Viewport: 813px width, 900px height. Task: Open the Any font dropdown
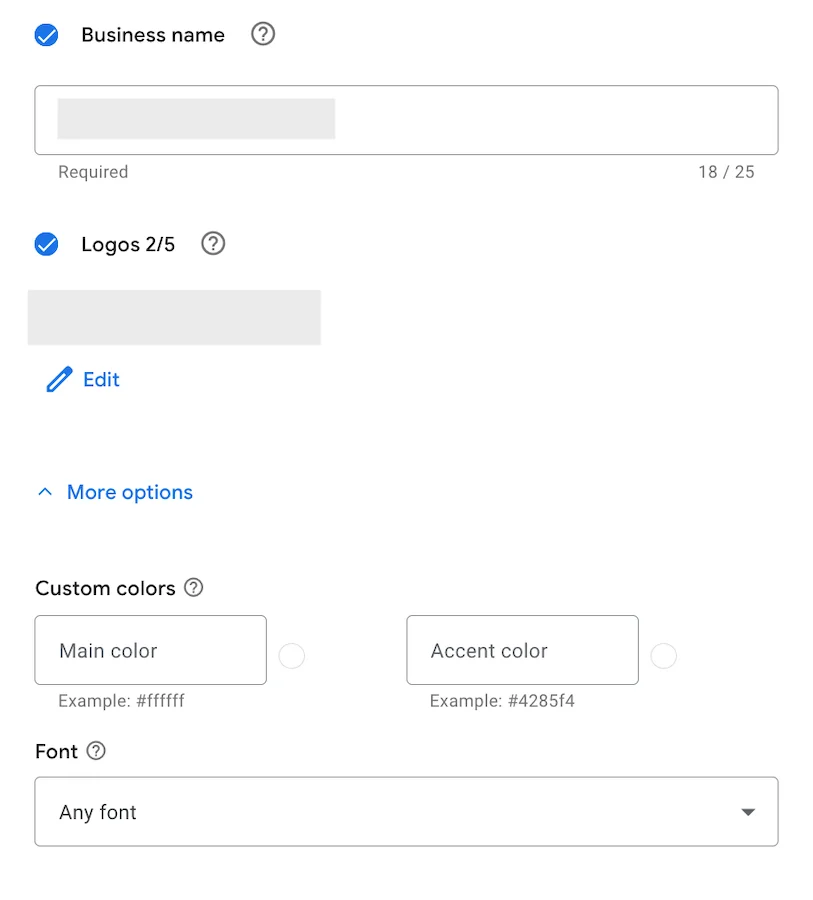click(x=406, y=811)
